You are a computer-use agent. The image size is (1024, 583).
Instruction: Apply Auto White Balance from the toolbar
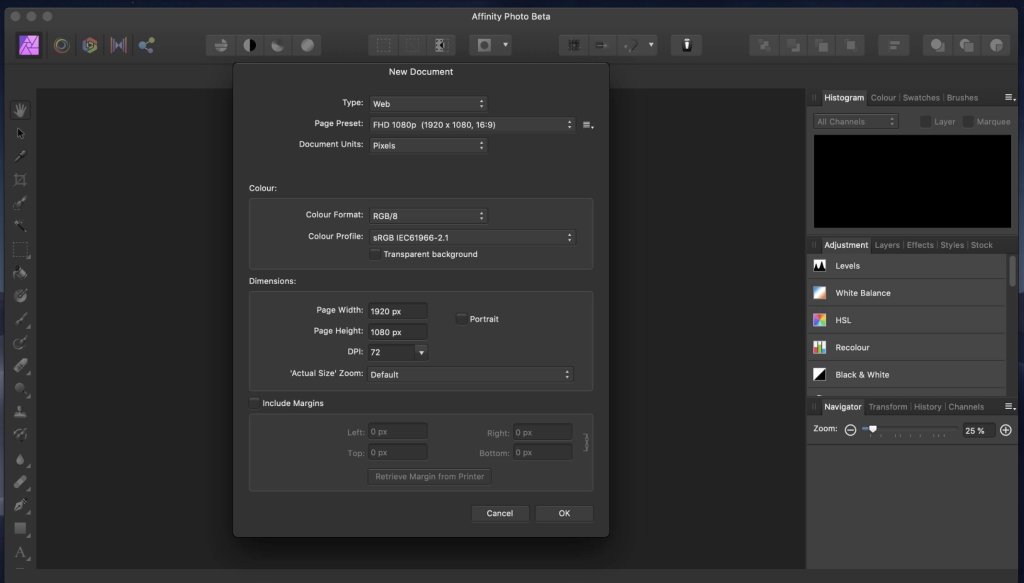[307, 45]
